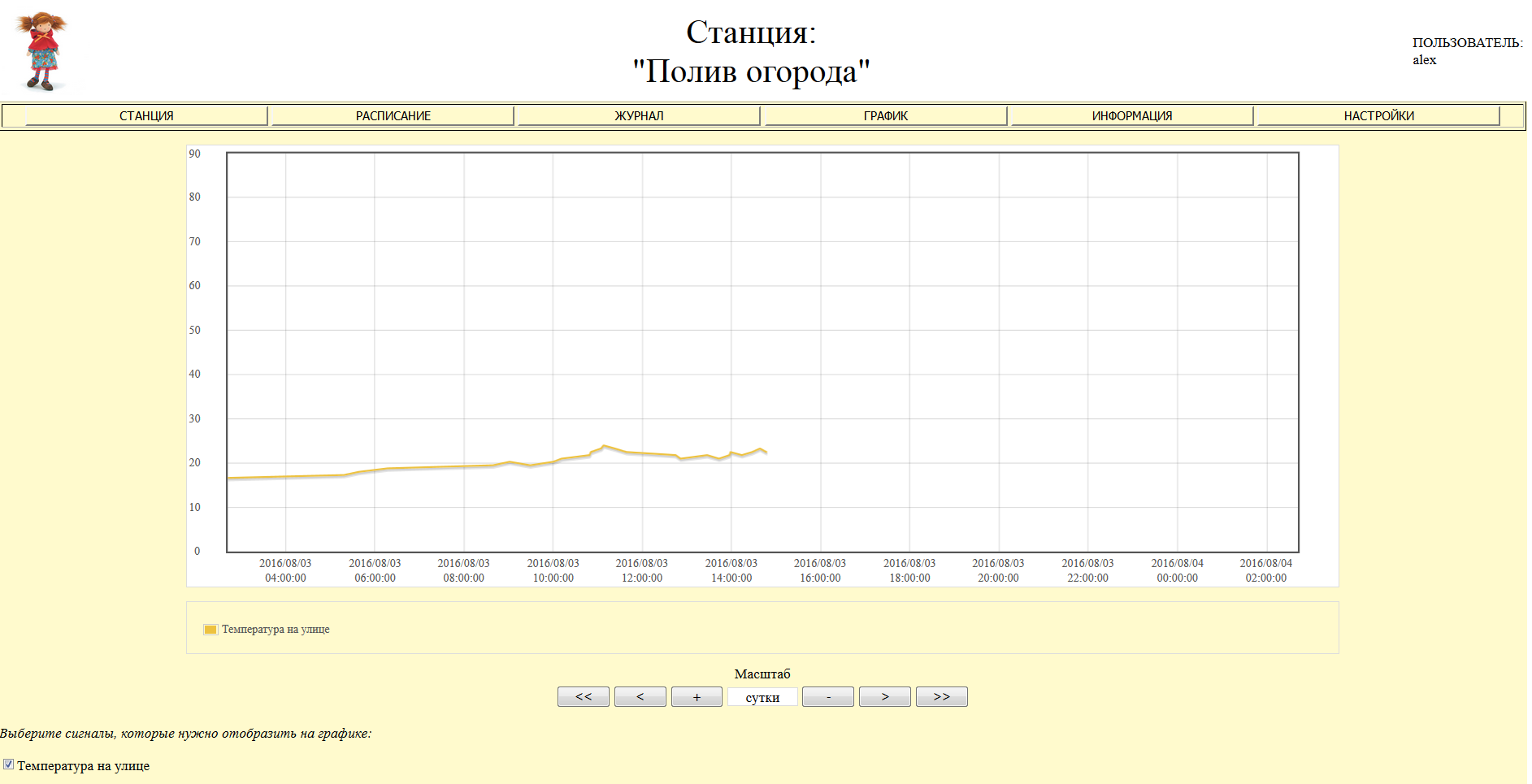Click the temperature line peak on chart
This screenshot has width=1532, height=784.
(603, 446)
